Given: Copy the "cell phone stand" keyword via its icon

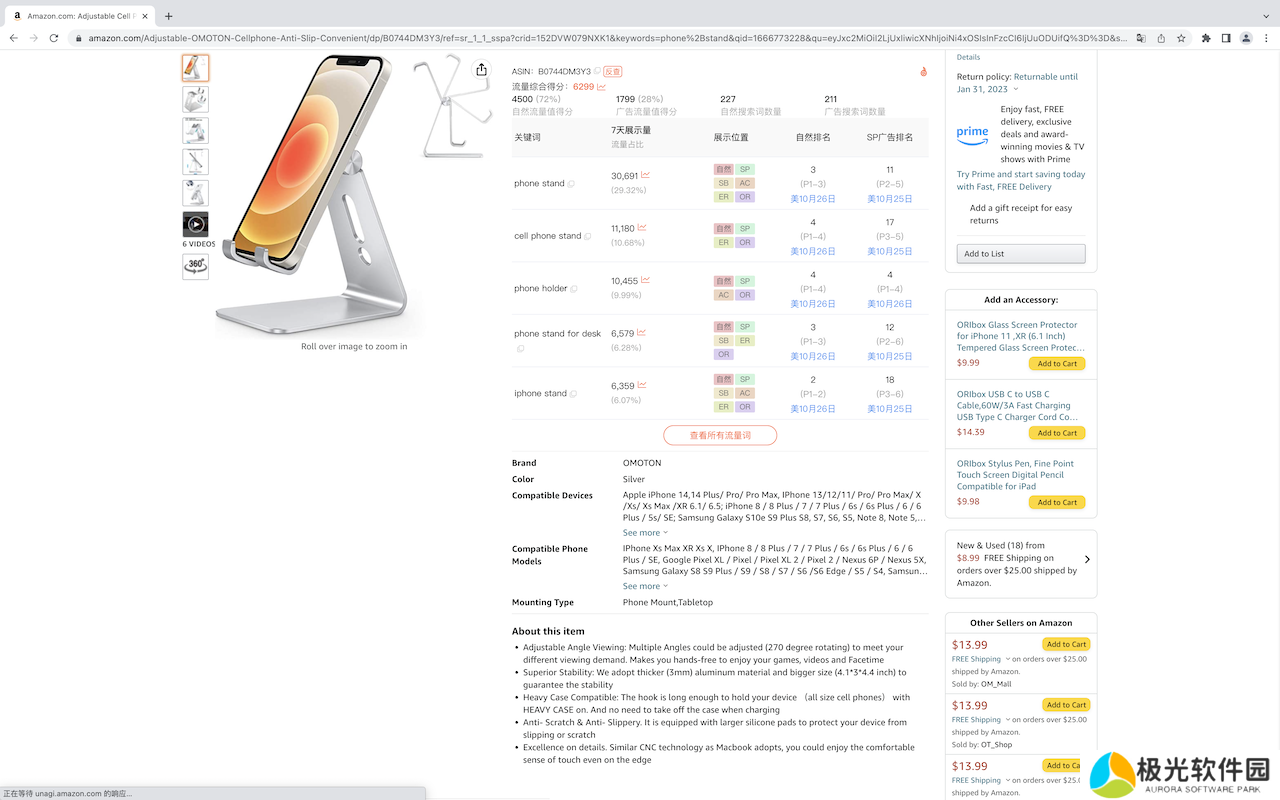Looking at the screenshot, I should point(588,237).
